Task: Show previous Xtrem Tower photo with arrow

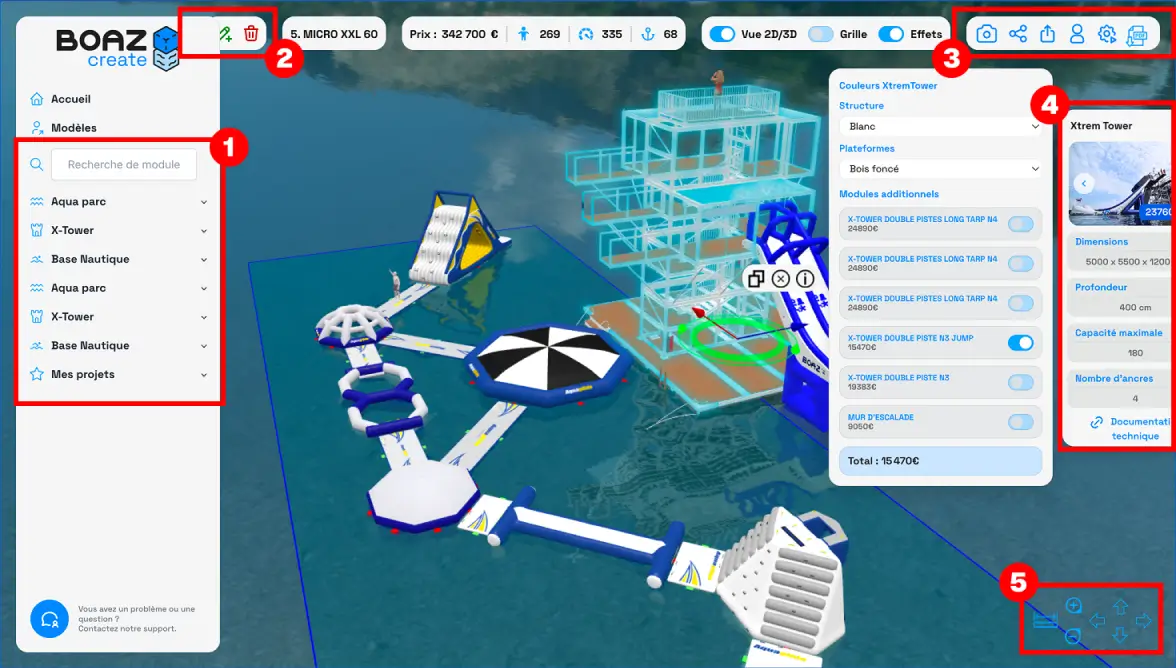Action: (1084, 183)
